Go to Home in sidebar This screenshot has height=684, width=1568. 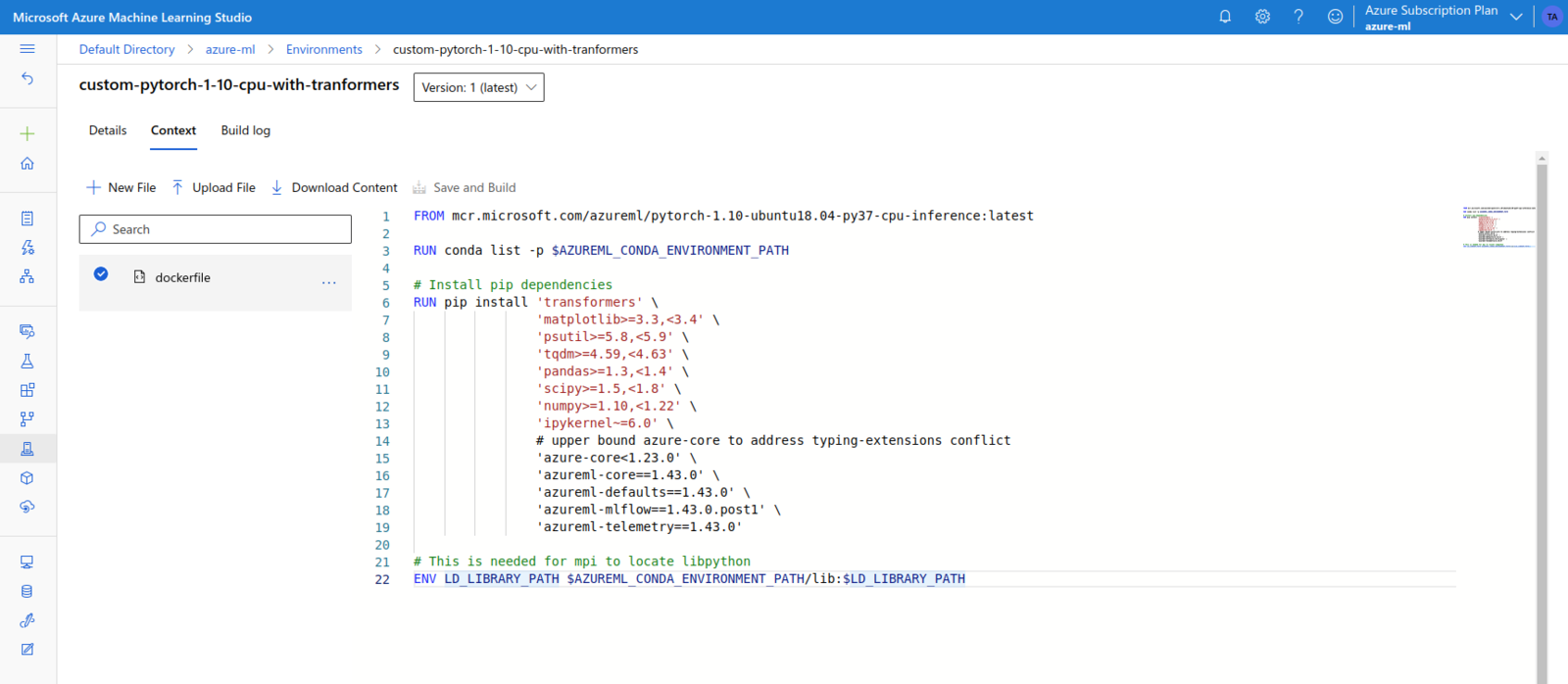[x=27, y=164]
